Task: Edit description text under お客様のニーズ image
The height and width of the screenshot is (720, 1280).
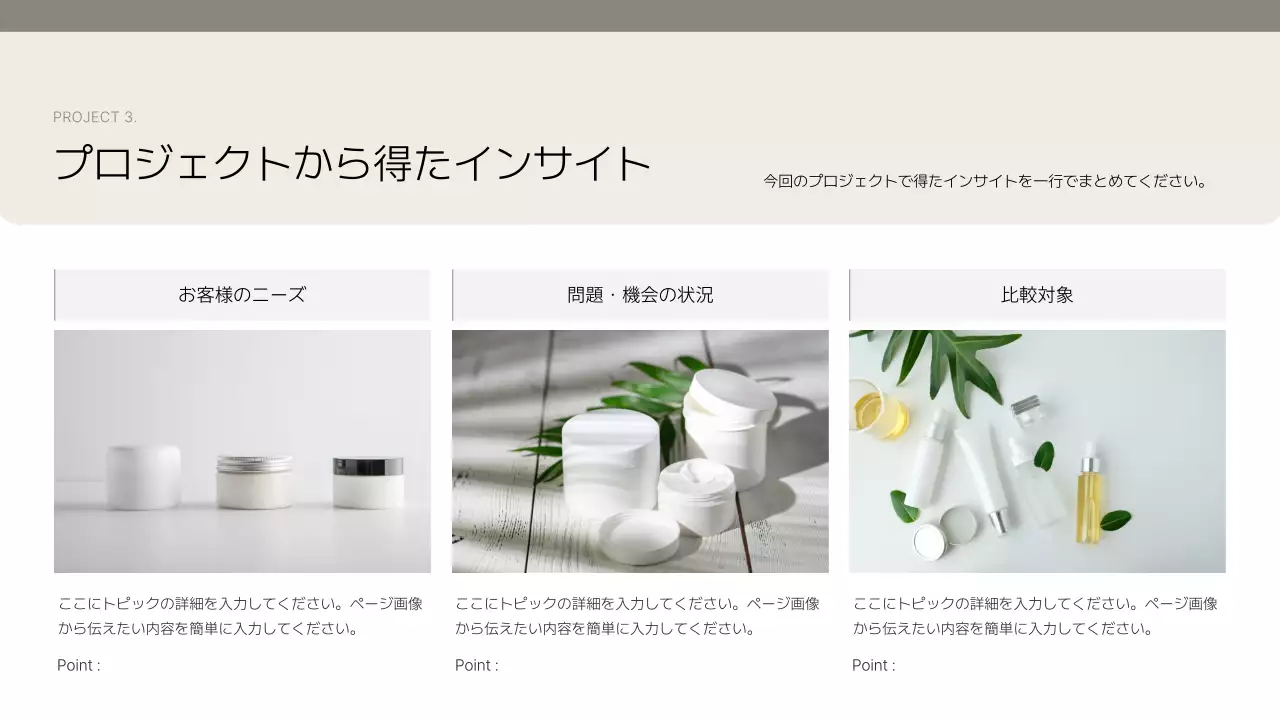Action: click(x=241, y=616)
